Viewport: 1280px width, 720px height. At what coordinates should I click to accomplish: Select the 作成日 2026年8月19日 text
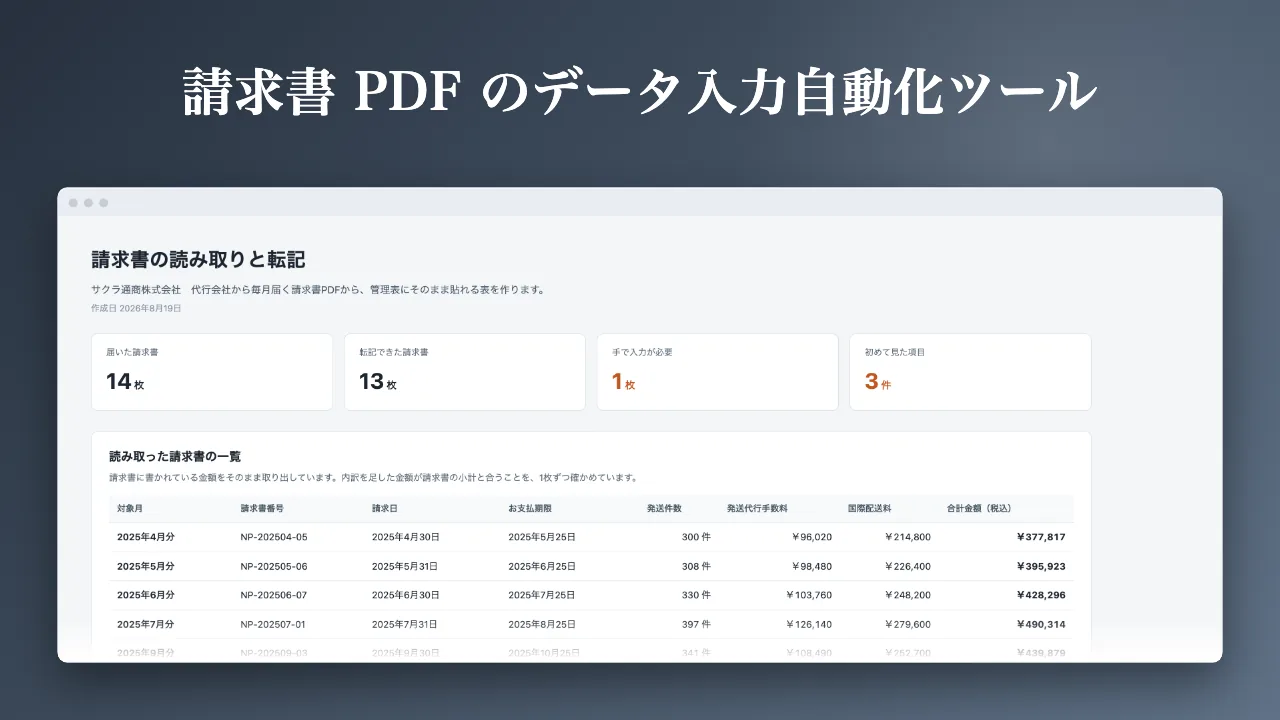(136, 308)
